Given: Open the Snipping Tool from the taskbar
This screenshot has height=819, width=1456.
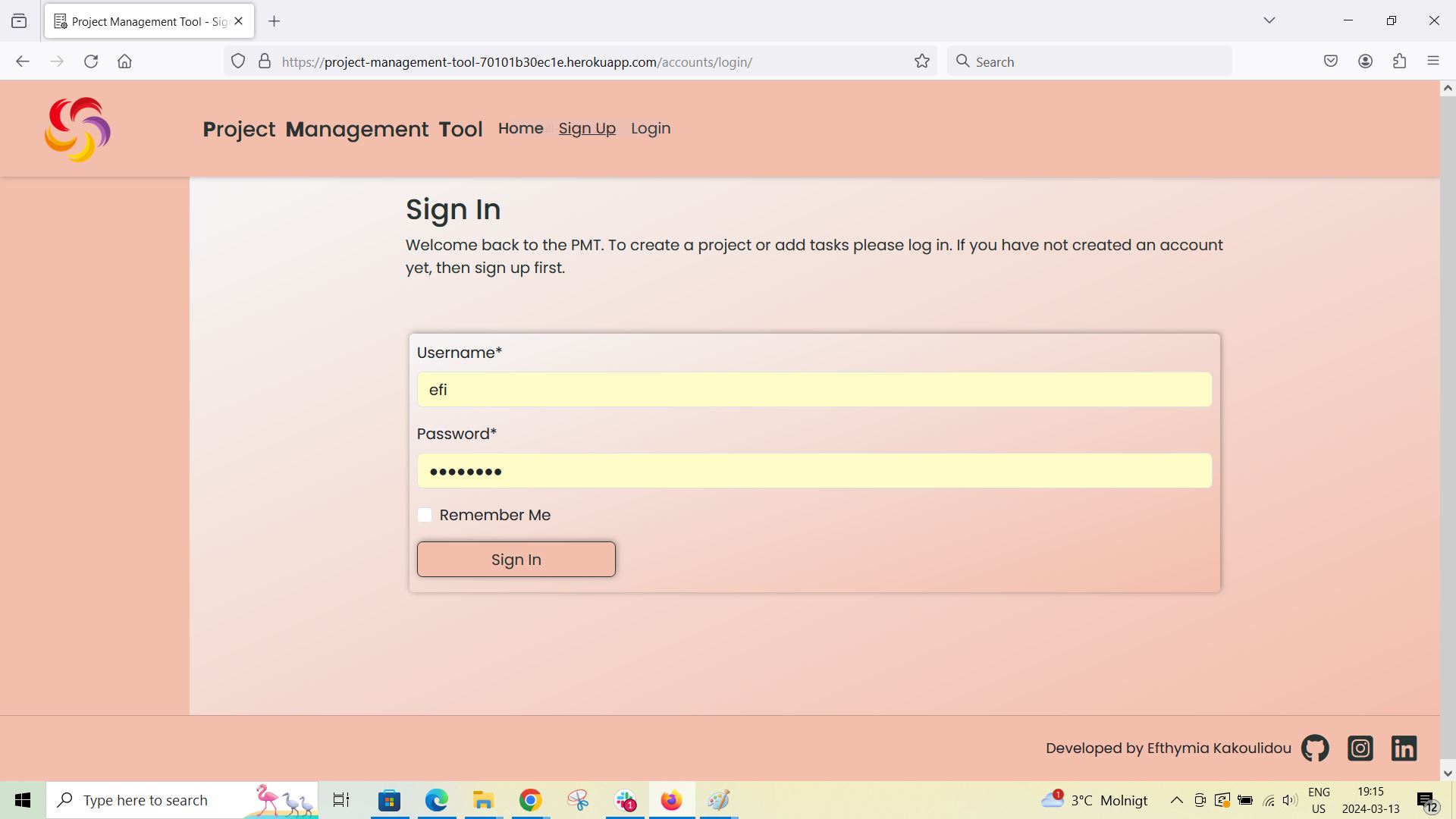Looking at the screenshot, I should click(578, 800).
